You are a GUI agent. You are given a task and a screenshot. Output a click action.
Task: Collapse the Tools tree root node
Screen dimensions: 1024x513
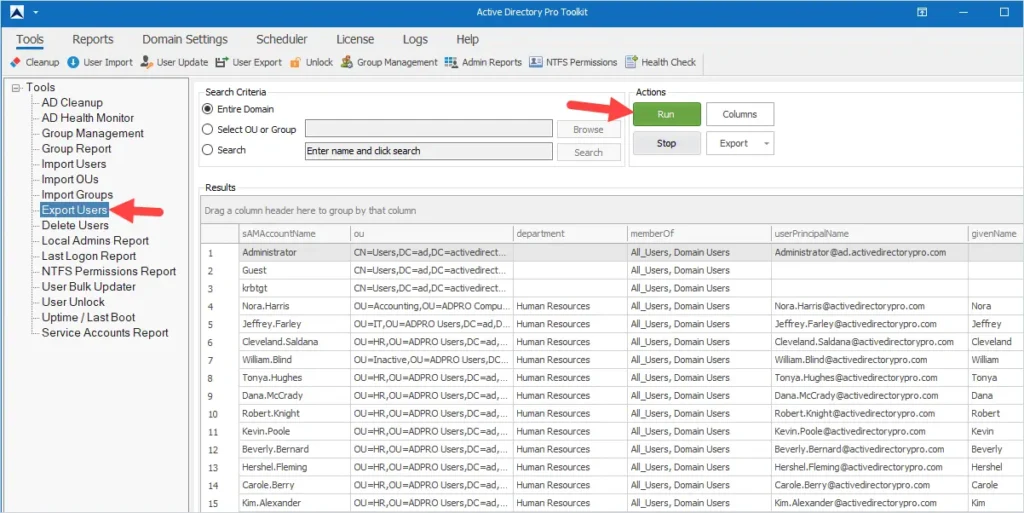(x=16, y=87)
